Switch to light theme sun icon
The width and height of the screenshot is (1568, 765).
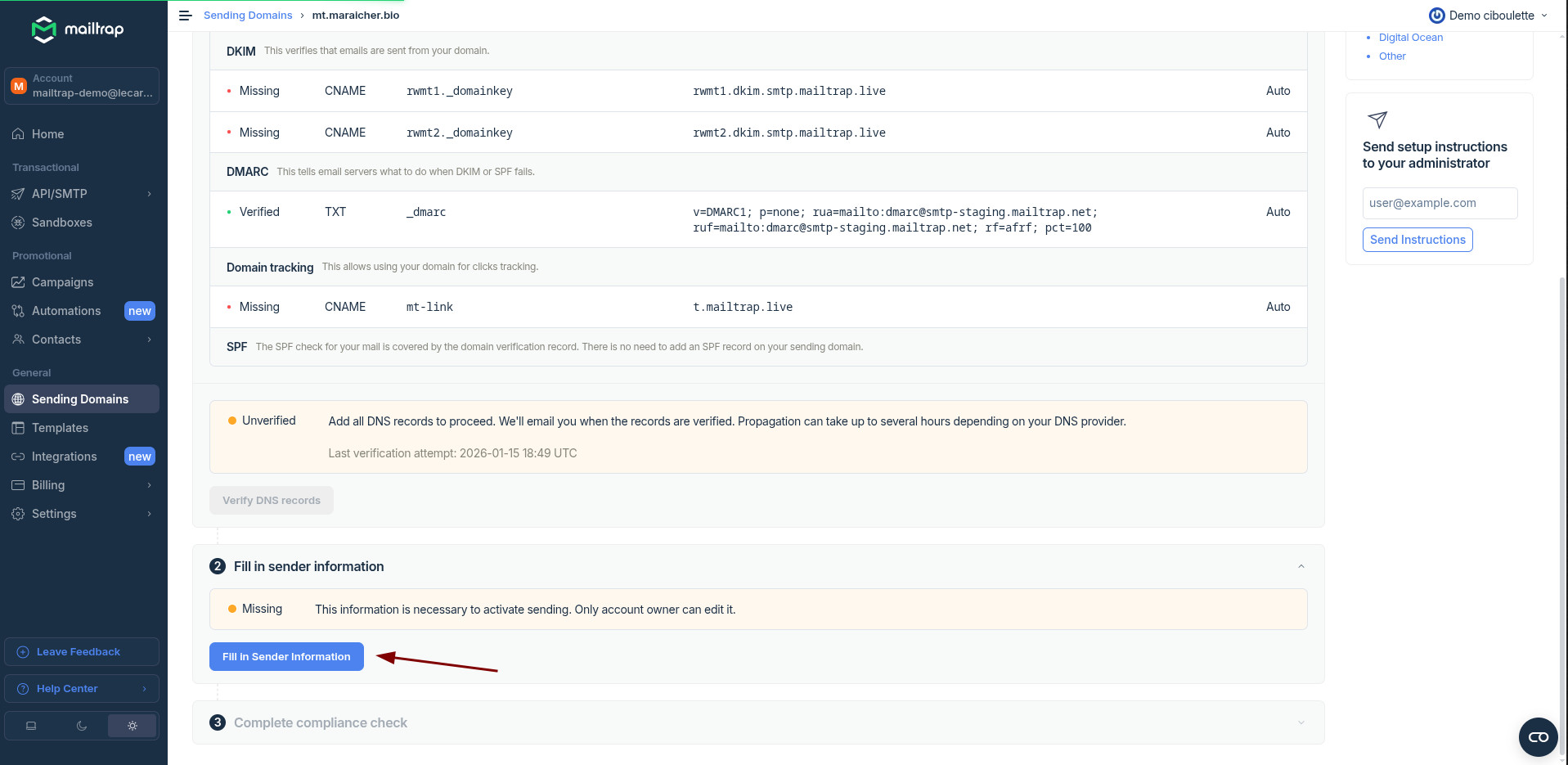click(132, 726)
